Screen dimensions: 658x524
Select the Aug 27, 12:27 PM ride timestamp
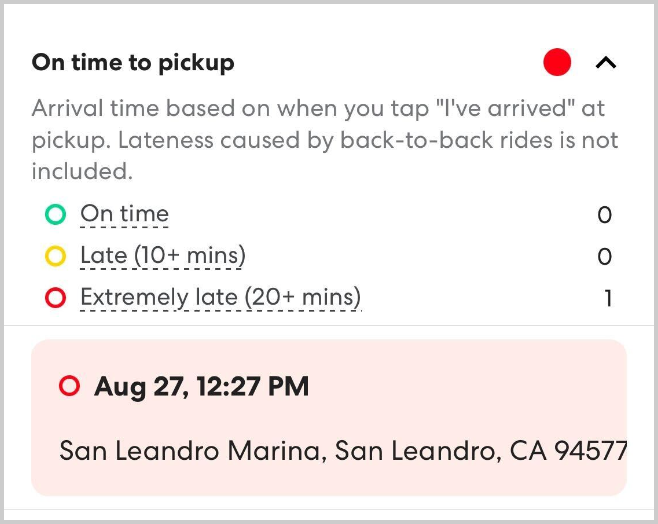point(201,386)
